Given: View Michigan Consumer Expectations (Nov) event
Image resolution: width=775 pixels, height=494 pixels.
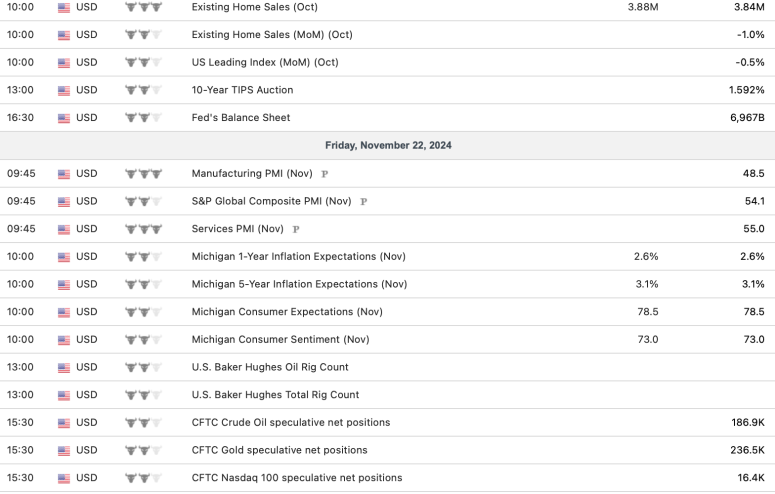Looking at the screenshot, I should 287,312.
